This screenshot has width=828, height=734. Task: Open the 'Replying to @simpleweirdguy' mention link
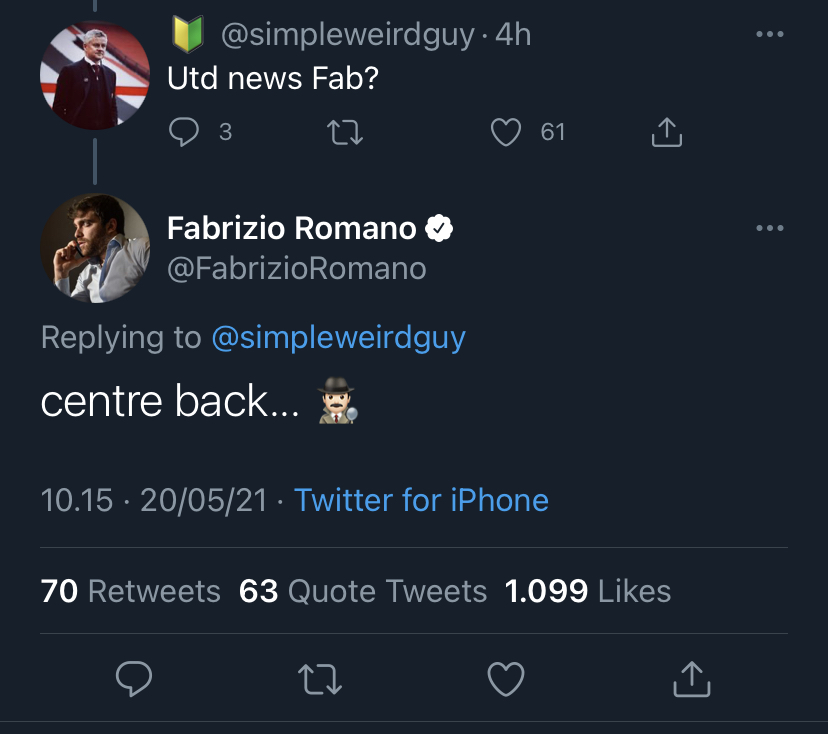pyautogui.click(x=338, y=338)
